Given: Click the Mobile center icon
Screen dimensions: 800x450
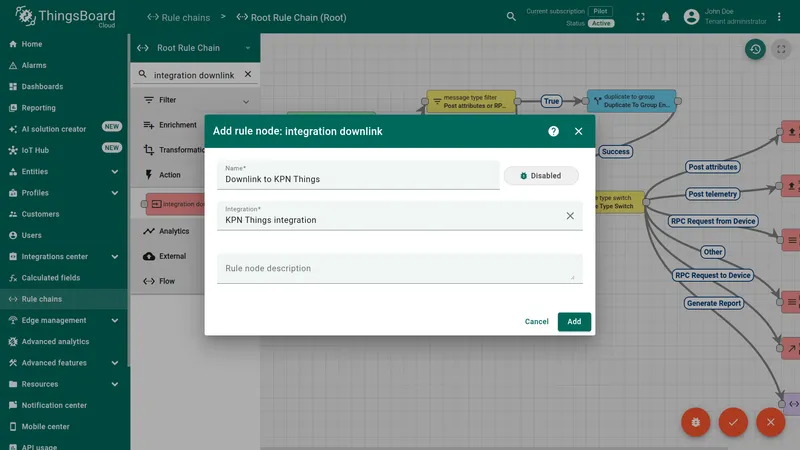Looking at the screenshot, I should tap(13, 427).
